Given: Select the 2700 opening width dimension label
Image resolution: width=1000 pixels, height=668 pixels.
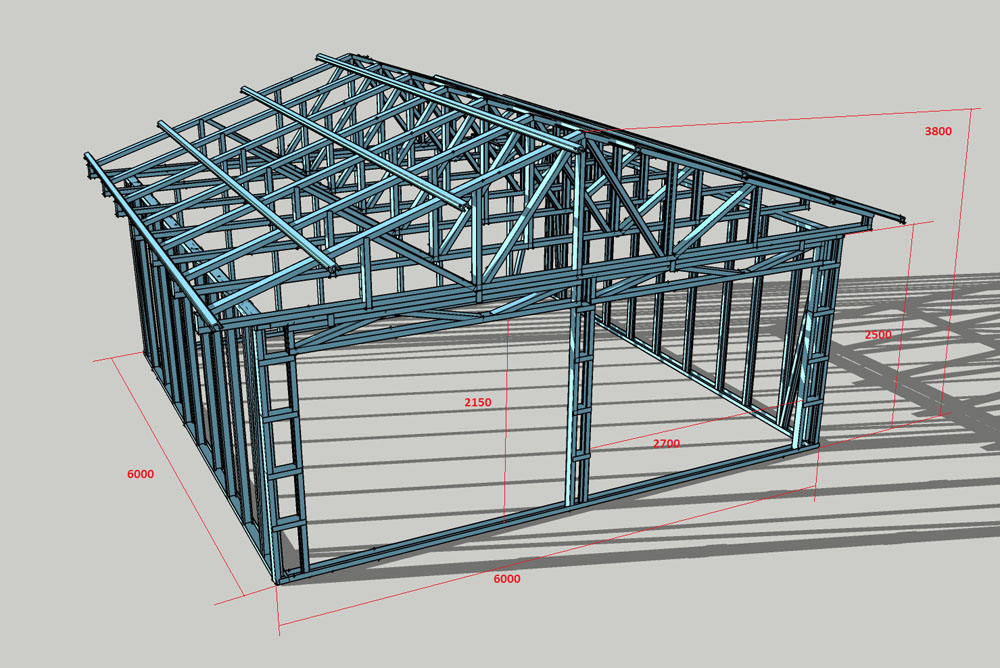Looking at the screenshot, I should pos(665,443).
